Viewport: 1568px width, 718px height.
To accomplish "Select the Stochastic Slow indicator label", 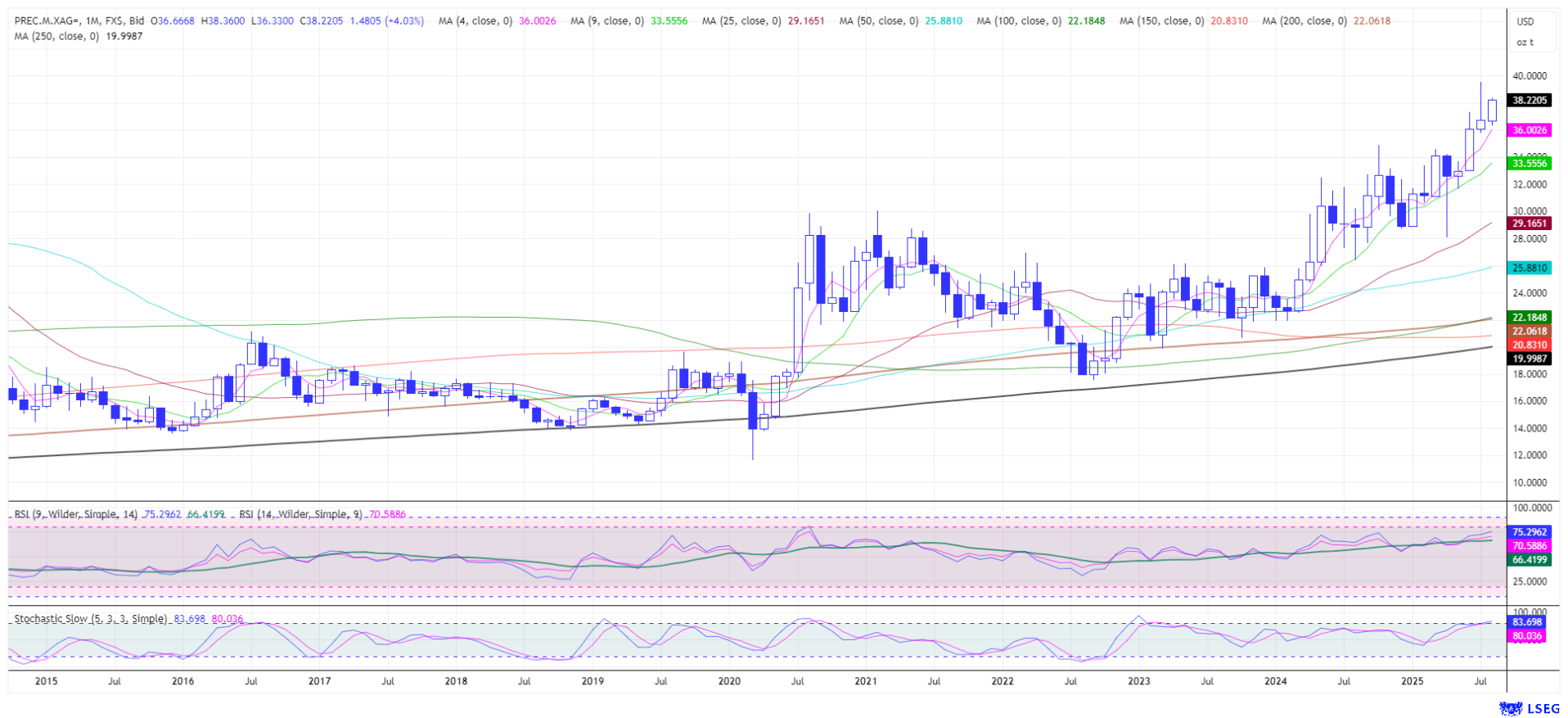I will point(90,619).
